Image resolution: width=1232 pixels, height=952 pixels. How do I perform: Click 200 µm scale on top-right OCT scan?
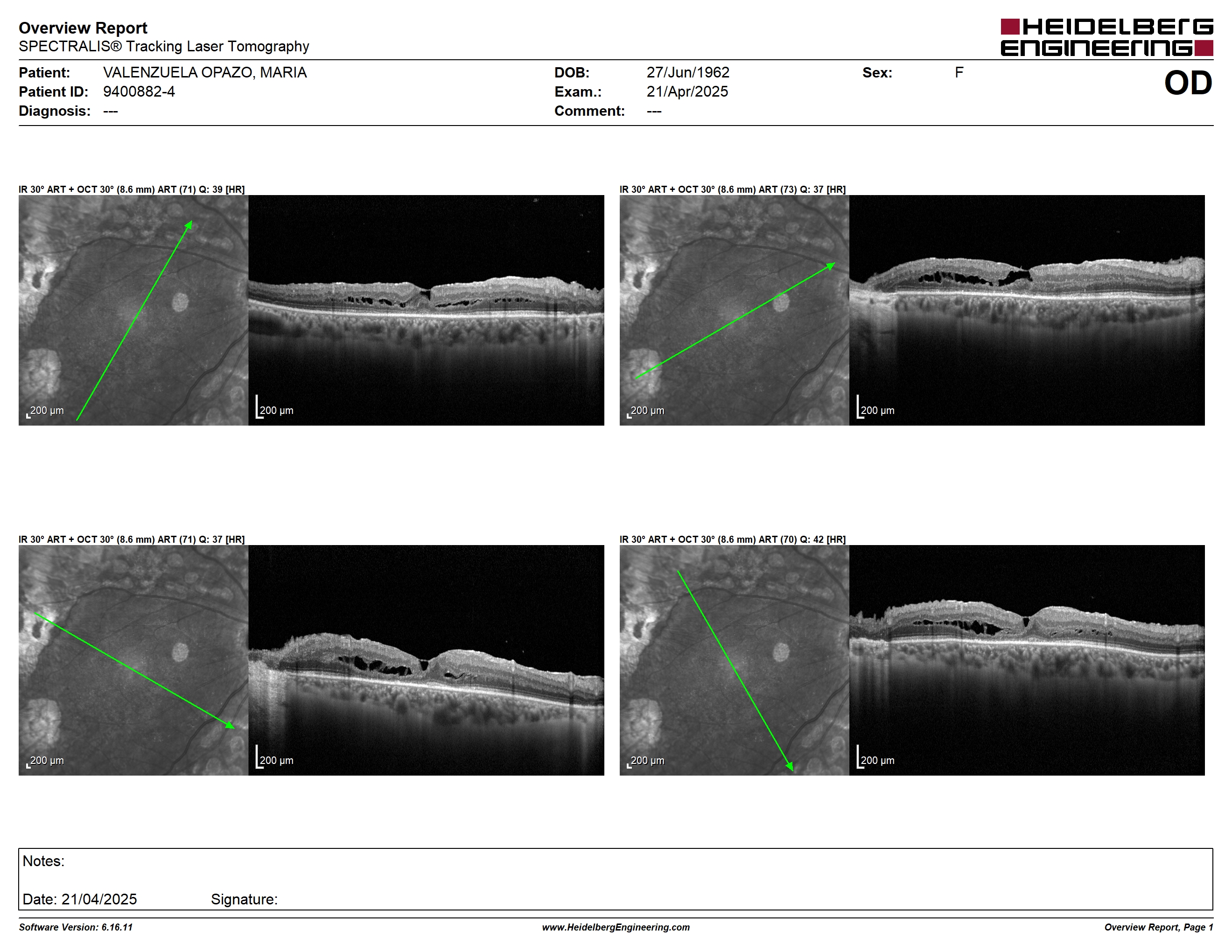[875, 407]
